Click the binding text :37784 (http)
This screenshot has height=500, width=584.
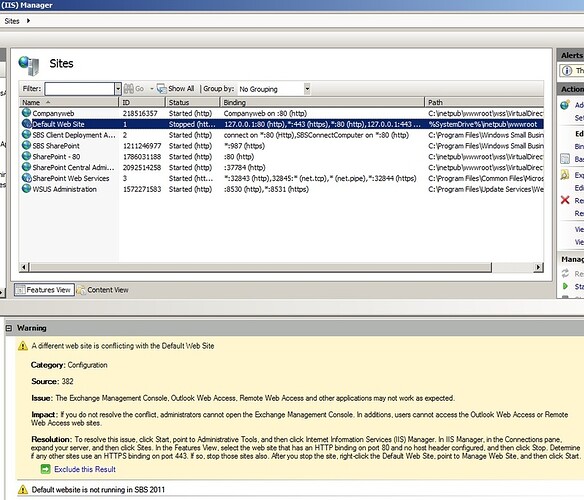(x=244, y=168)
